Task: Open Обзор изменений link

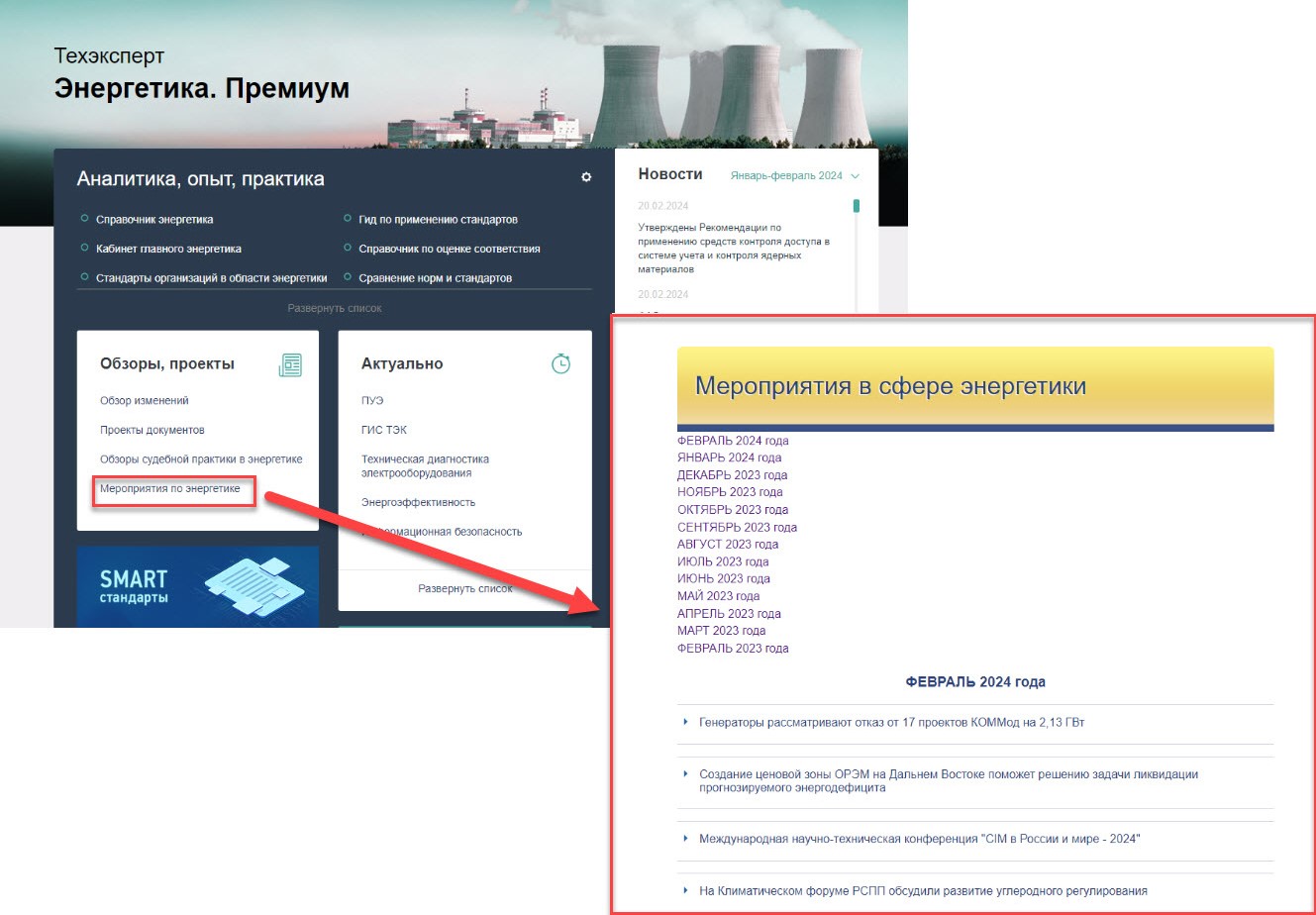Action: click(x=144, y=401)
